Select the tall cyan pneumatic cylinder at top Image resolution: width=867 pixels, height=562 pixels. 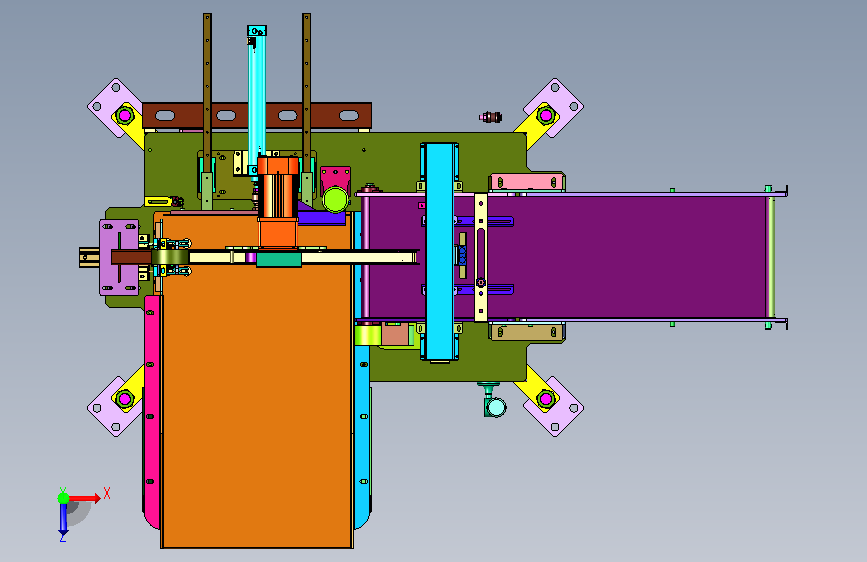pos(256,94)
